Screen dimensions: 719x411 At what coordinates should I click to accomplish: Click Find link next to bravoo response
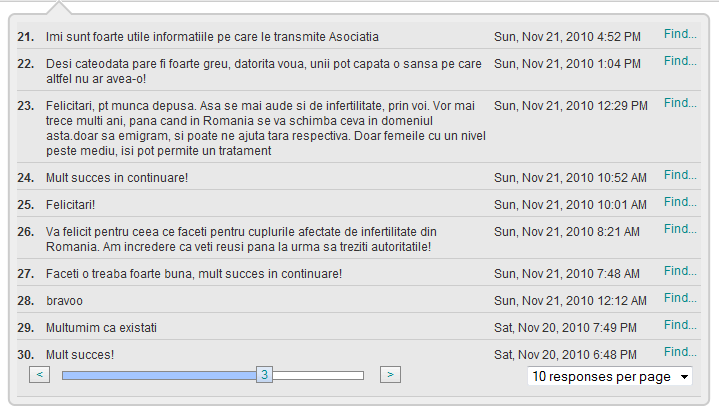[680, 298]
